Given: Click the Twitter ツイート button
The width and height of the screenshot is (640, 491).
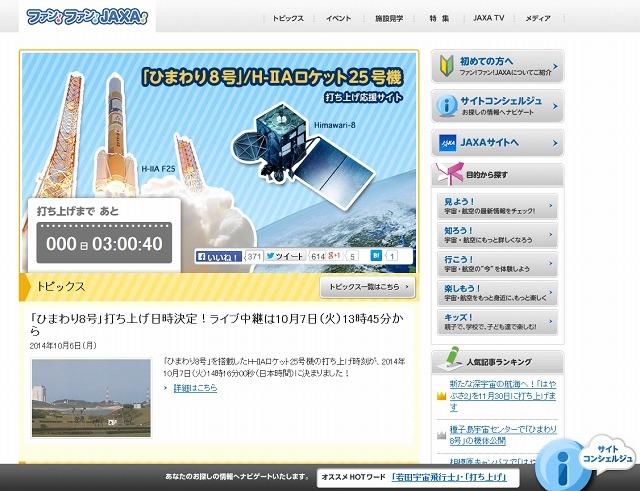Looking at the screenshot, I should tap(285, 256).
